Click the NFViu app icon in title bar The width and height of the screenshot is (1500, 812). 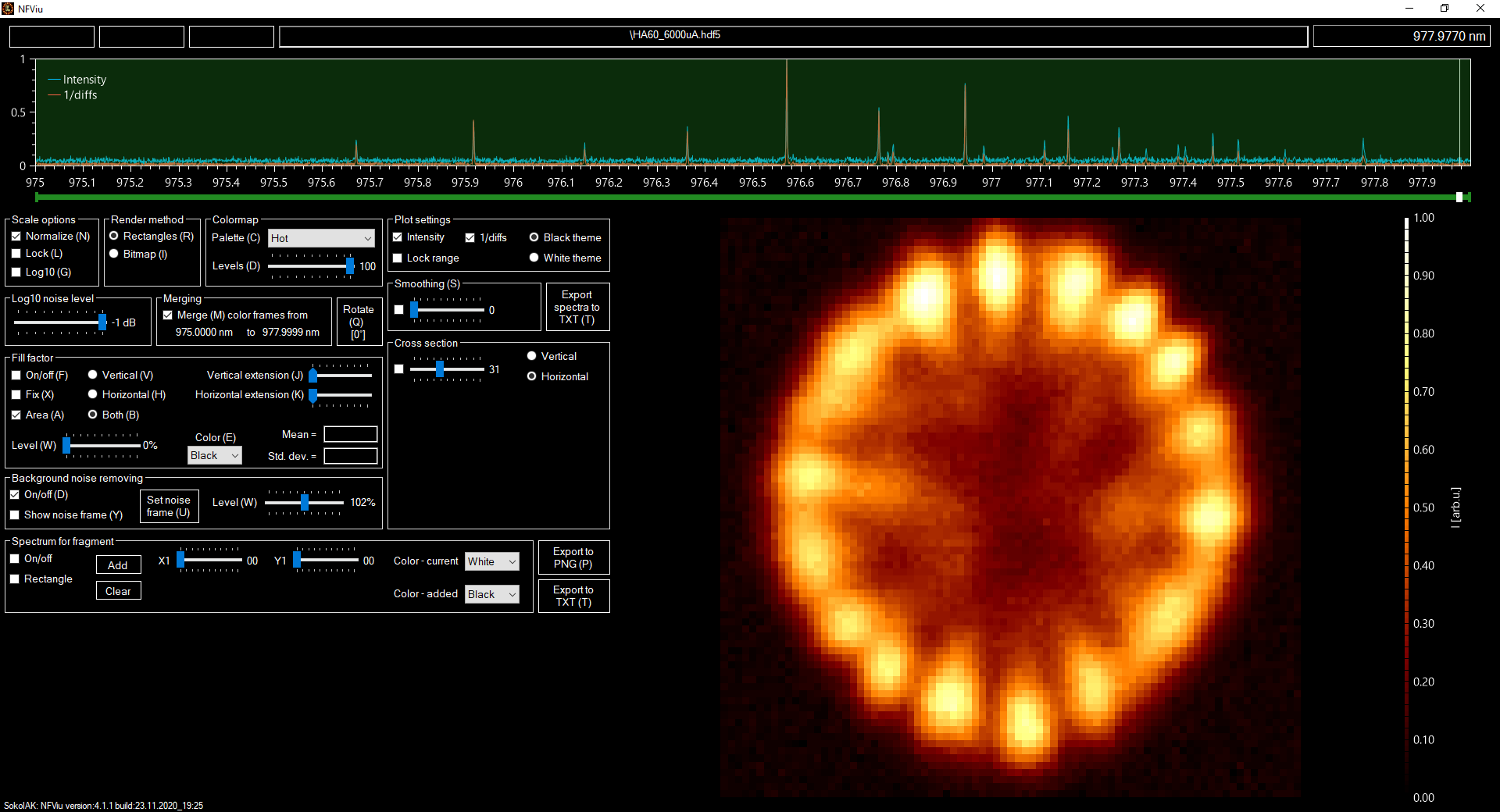coord(8,9)
